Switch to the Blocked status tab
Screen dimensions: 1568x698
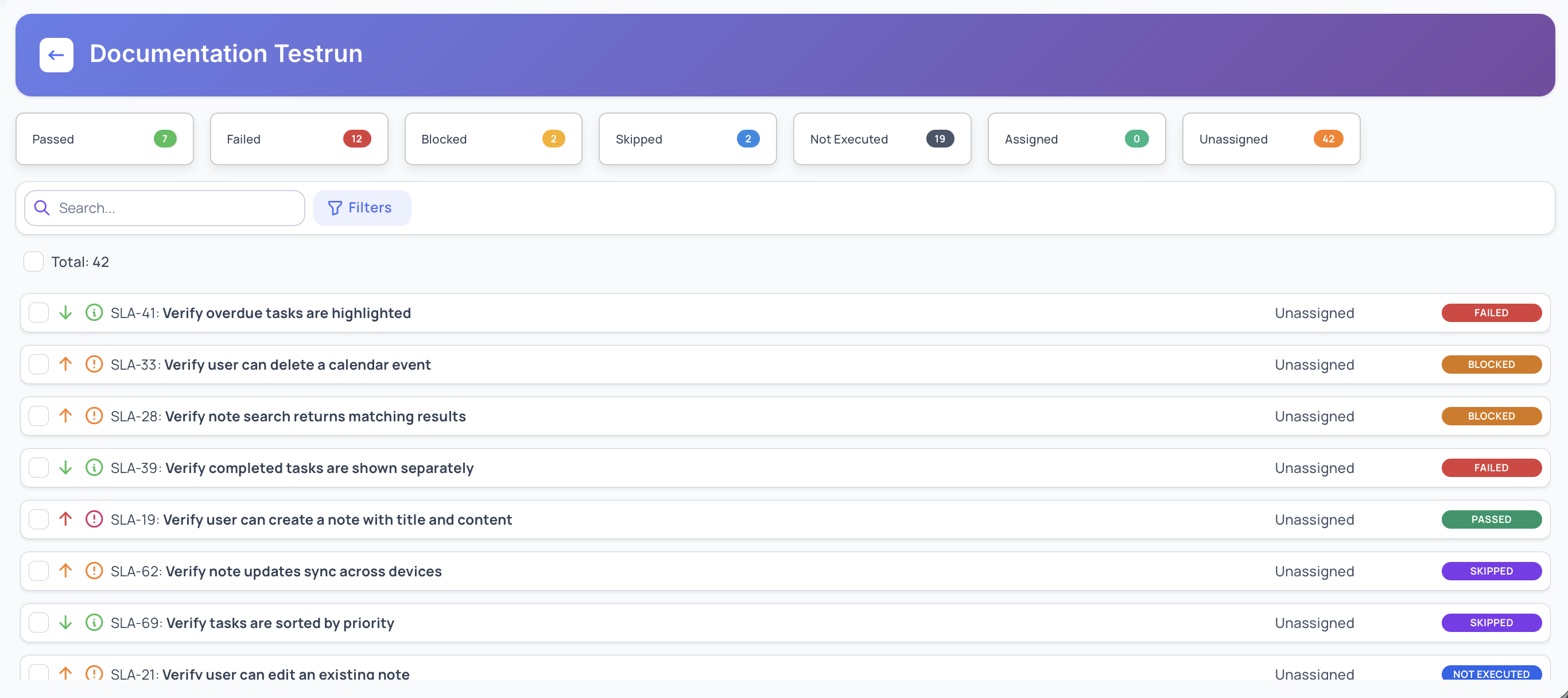click(492, 139)
